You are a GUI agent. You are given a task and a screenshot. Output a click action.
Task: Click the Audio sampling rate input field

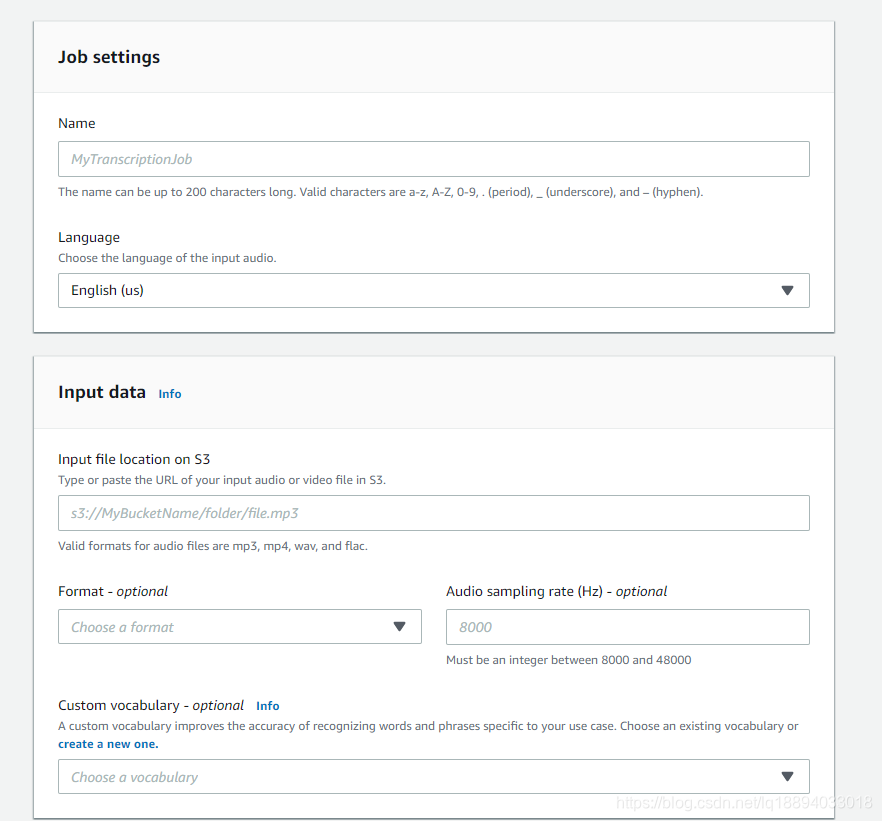tap(627, 627)
